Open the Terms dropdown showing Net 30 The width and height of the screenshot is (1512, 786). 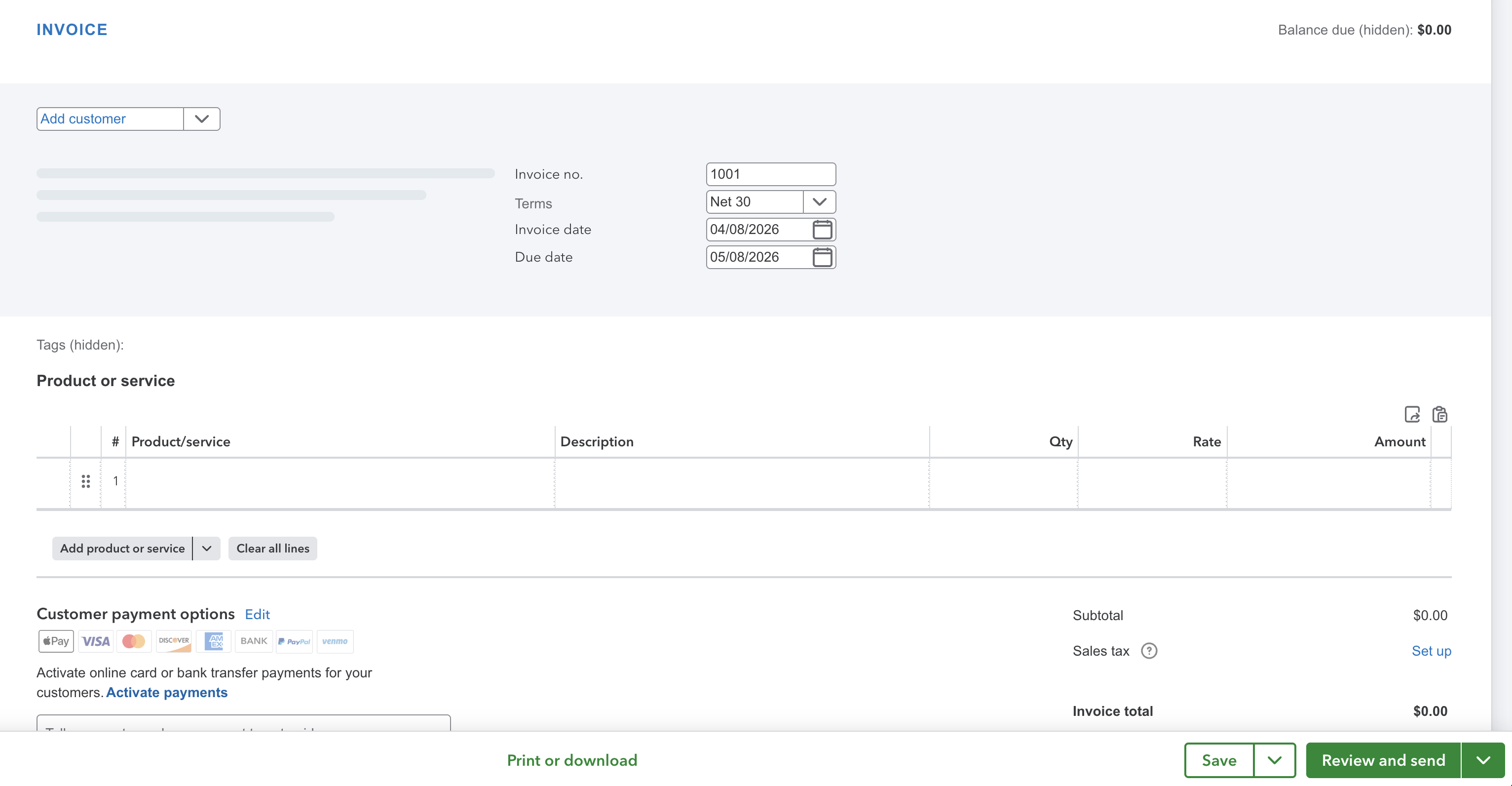coord(819,201)
